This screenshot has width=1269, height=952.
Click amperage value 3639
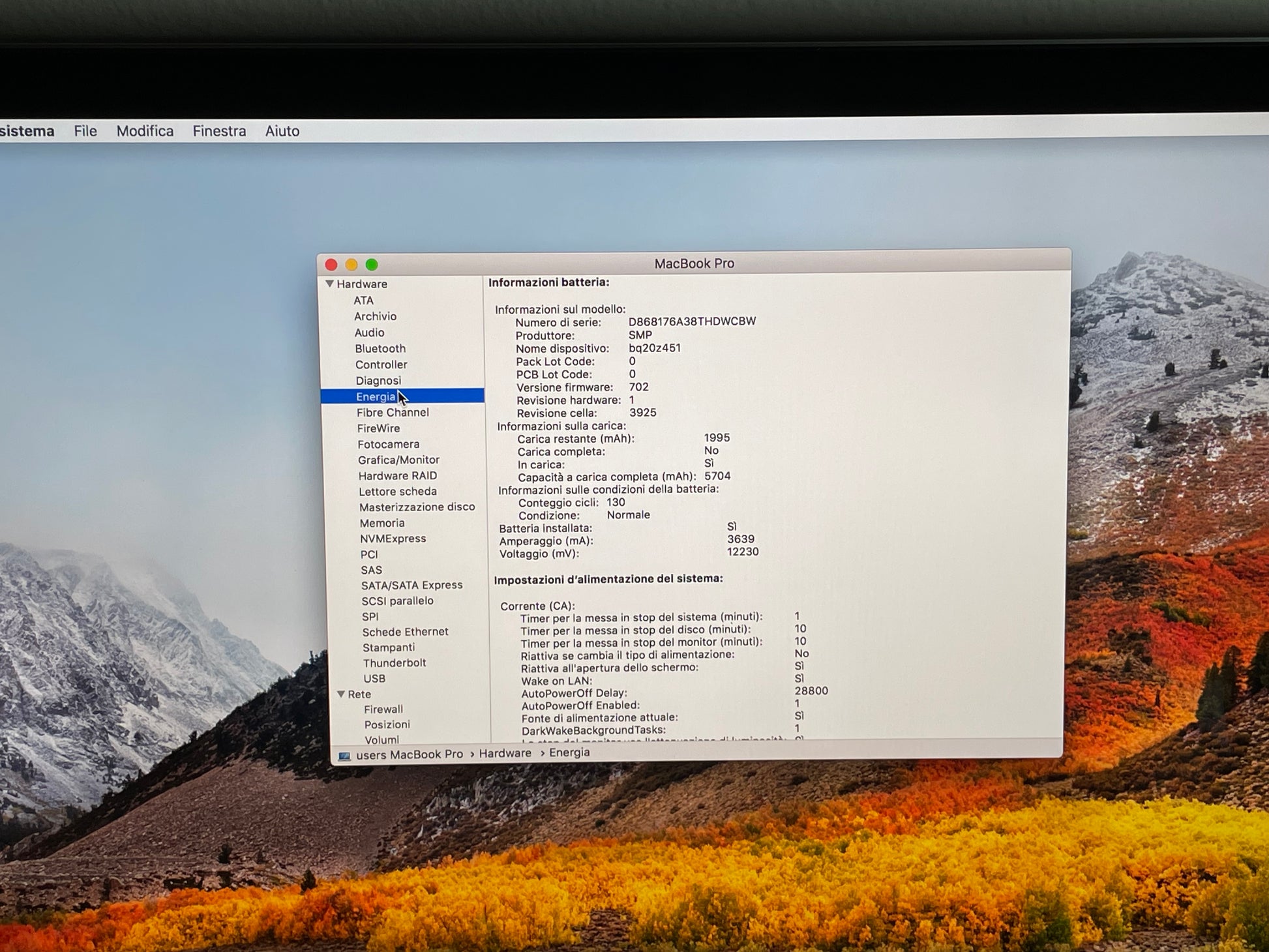pos(741,539)
